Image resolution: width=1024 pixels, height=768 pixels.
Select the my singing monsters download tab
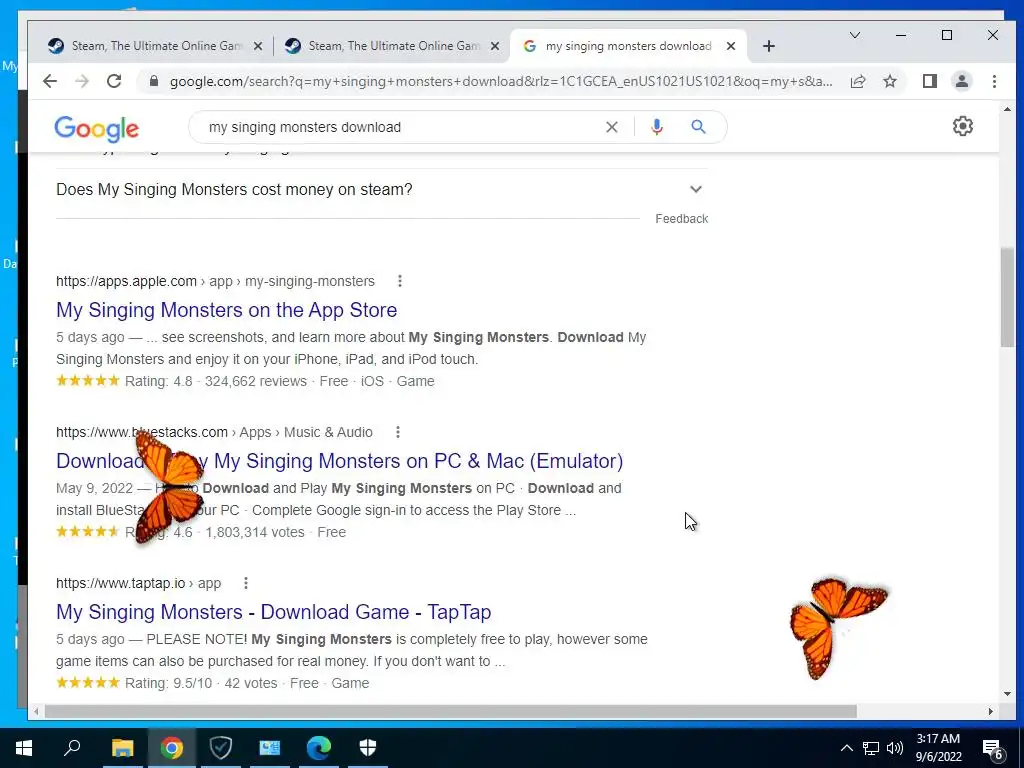click(628, 46)
